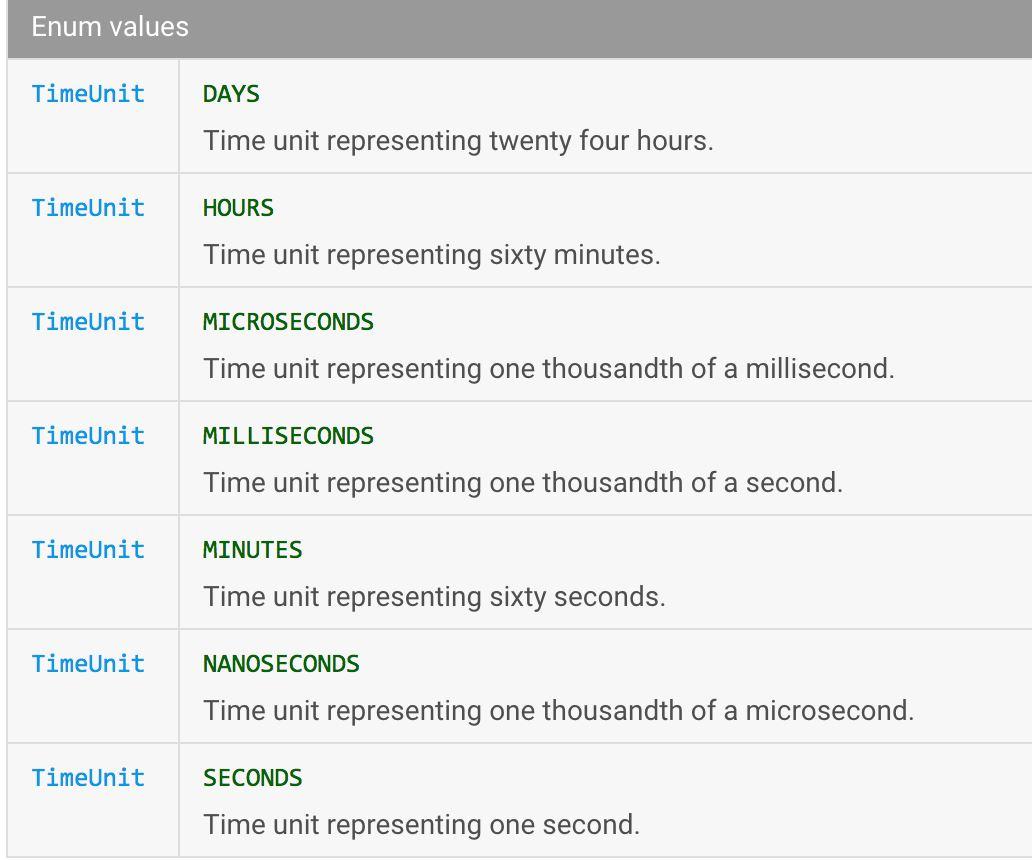Click the HOURS enum value name
Image resolution: width=1032 pixels, height=860 pixels.
click(238, 208)
